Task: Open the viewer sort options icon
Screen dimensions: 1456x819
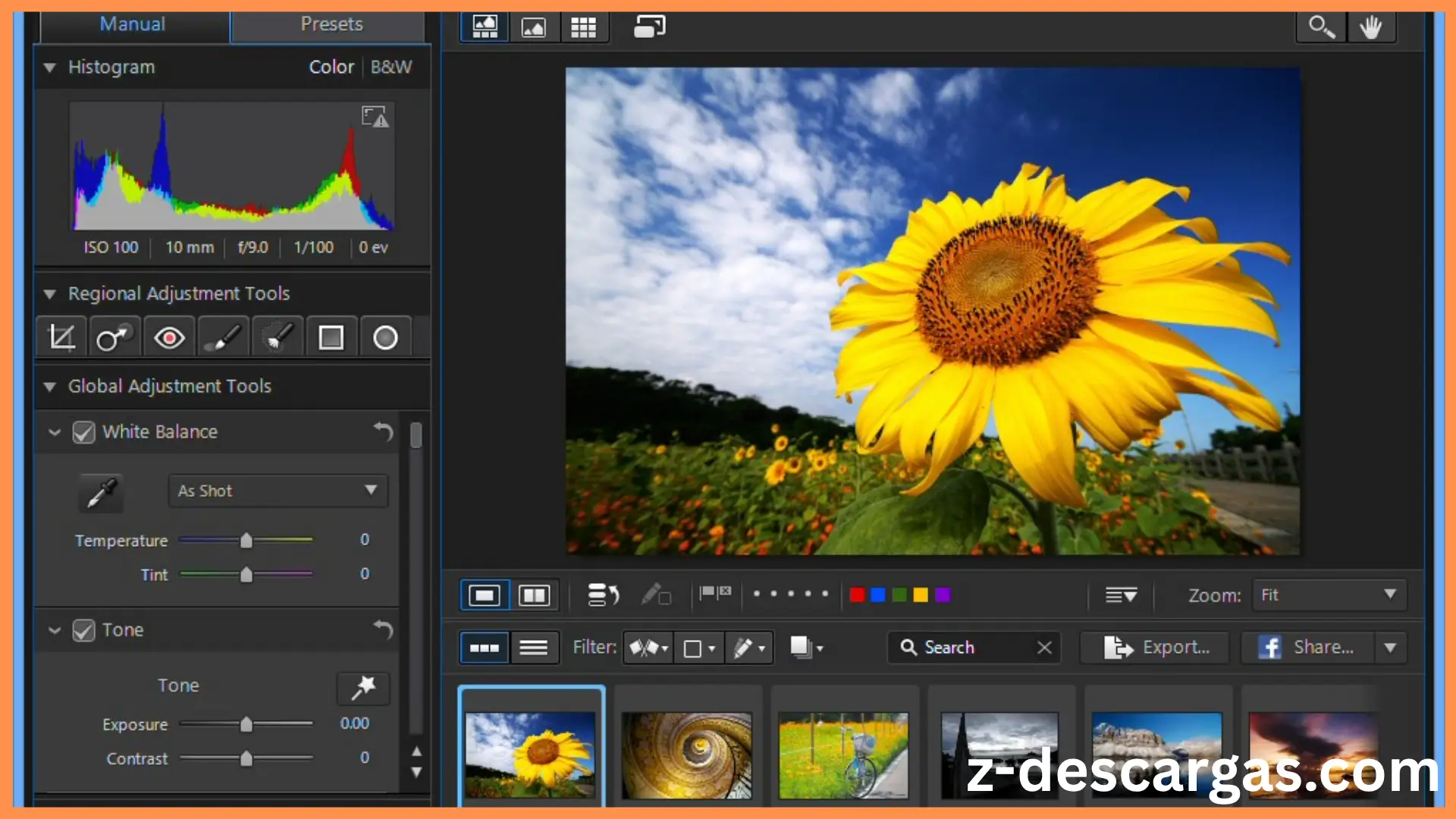Action: click(1120, 595)
